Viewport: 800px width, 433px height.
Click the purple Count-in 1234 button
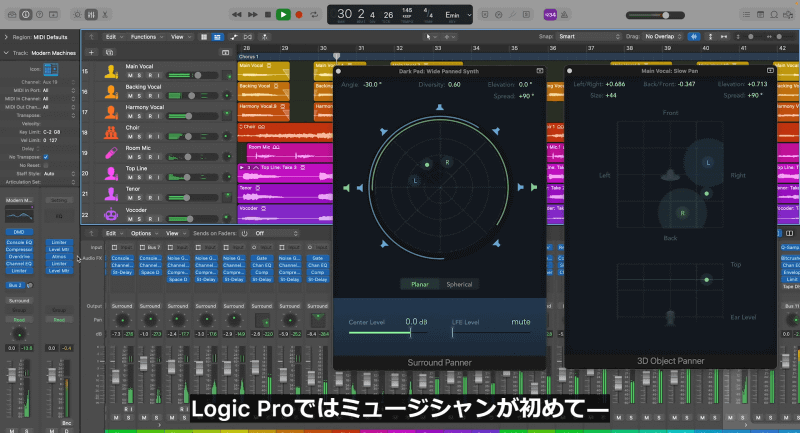[x=550, y=15]
